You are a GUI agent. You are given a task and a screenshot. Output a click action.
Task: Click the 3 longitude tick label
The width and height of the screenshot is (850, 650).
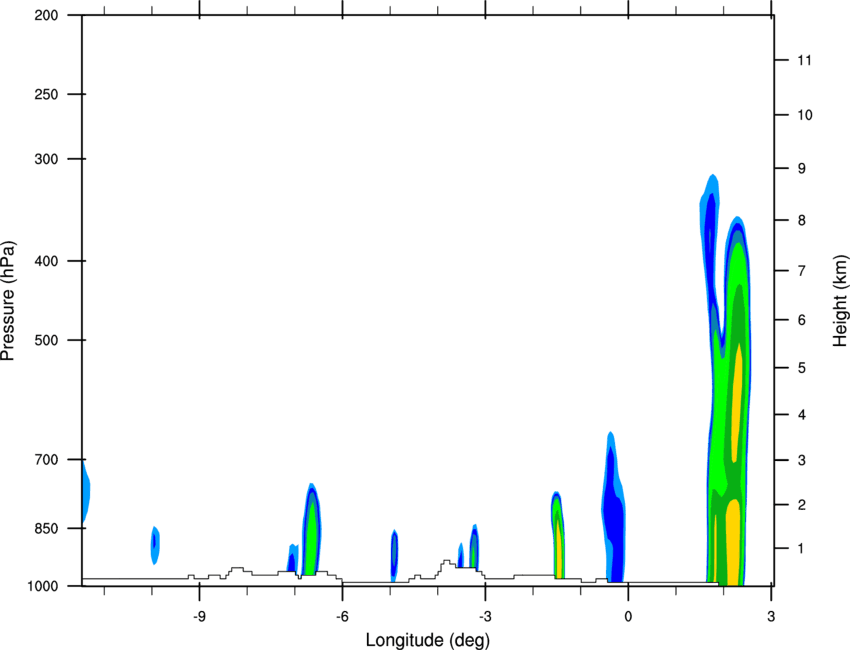point(771,617)
